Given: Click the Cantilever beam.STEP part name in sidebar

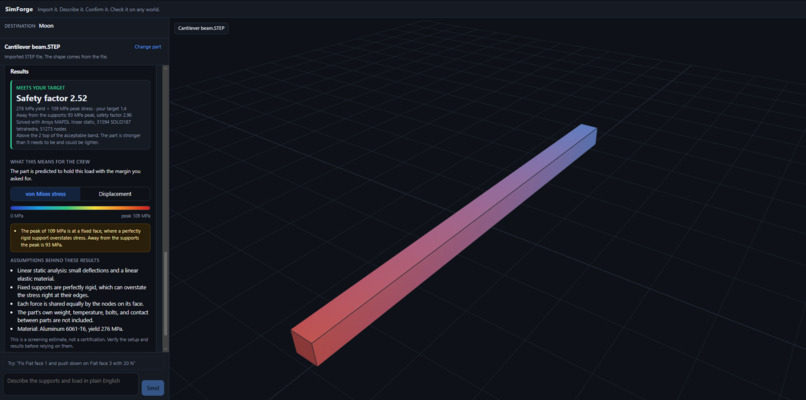Looking at the screenshot, I should (32, 47).
